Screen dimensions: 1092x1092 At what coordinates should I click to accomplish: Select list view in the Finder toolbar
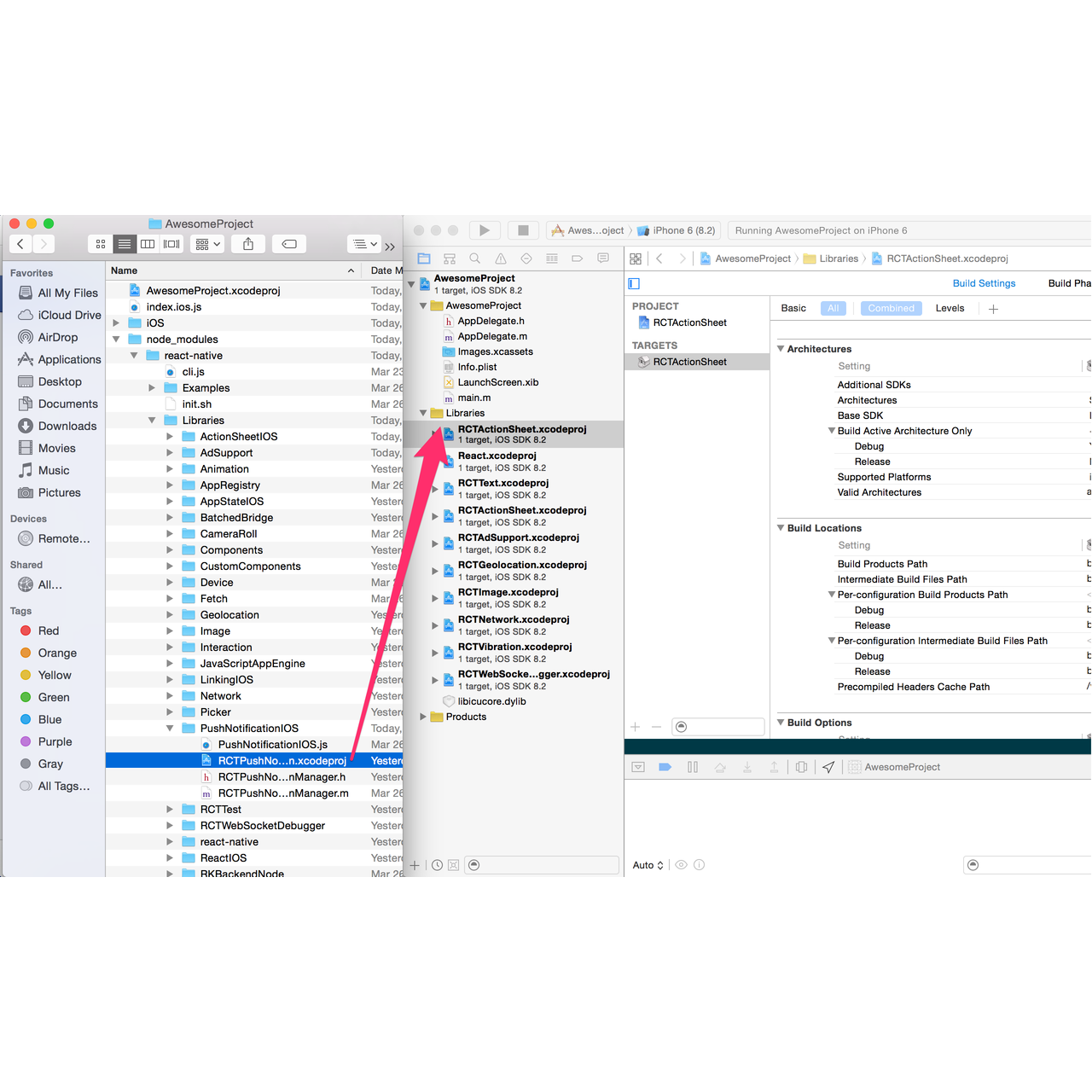click(124, 244)
